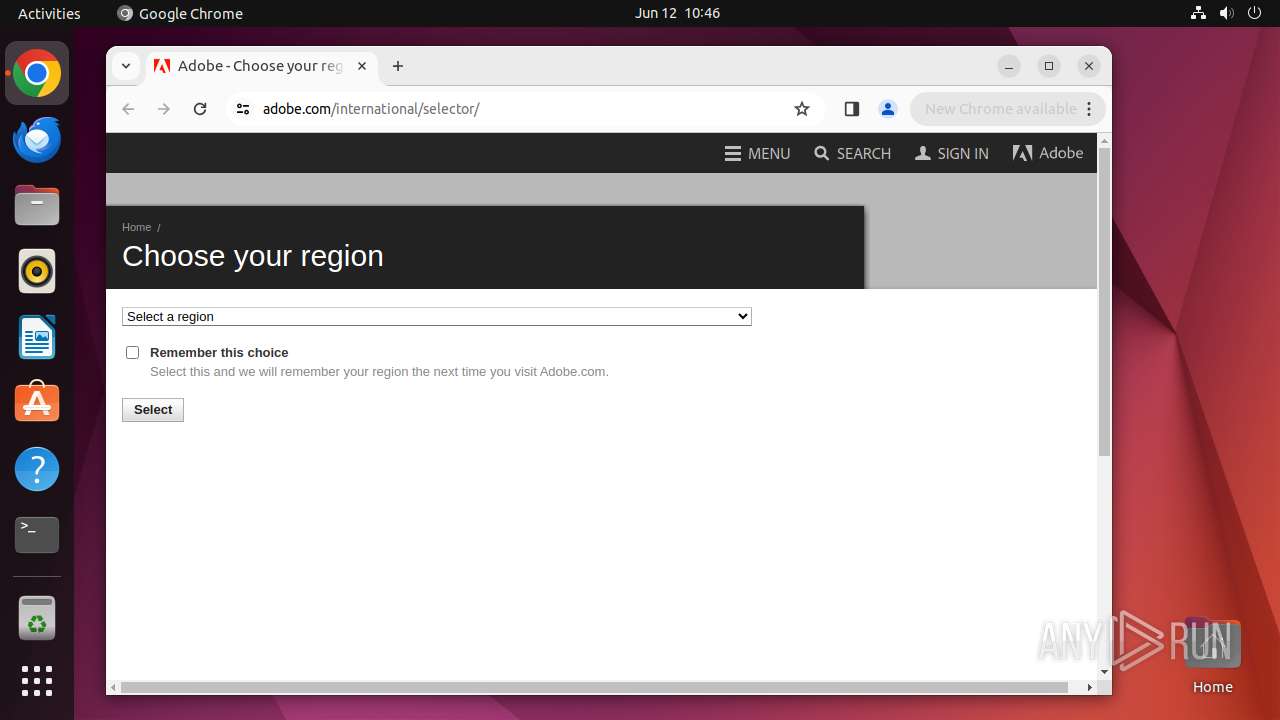1280x720 pixels.
Task: Open the clock Jun 12 10:46 calendar
Action: (677, 13)
